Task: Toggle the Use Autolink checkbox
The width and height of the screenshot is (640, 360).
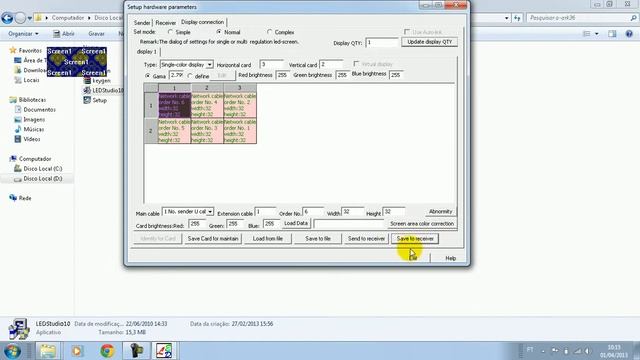Action: click(407, 32)
